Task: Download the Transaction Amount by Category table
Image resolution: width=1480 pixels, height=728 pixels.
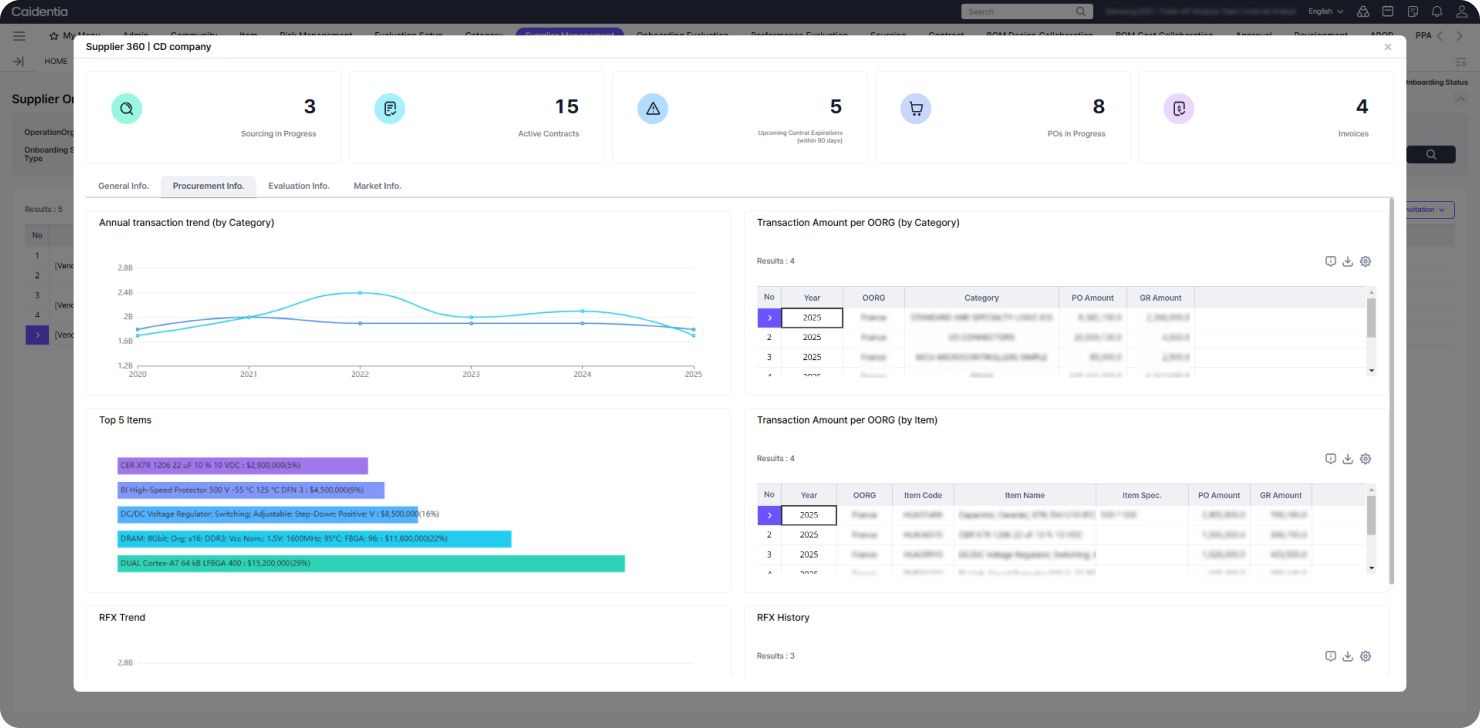Action: pos(1347,261)
